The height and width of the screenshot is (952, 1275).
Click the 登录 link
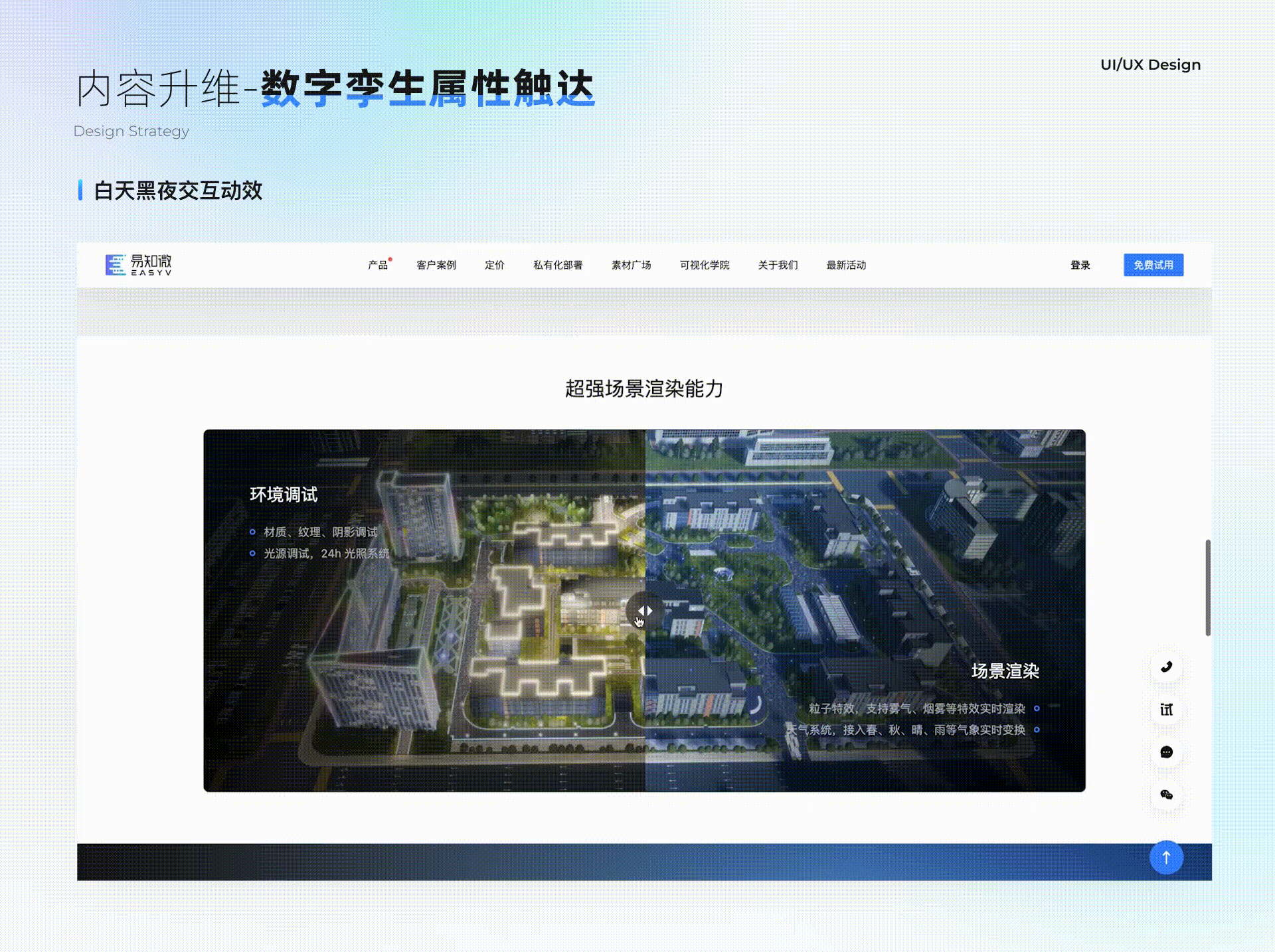[x=1080, y=265]
